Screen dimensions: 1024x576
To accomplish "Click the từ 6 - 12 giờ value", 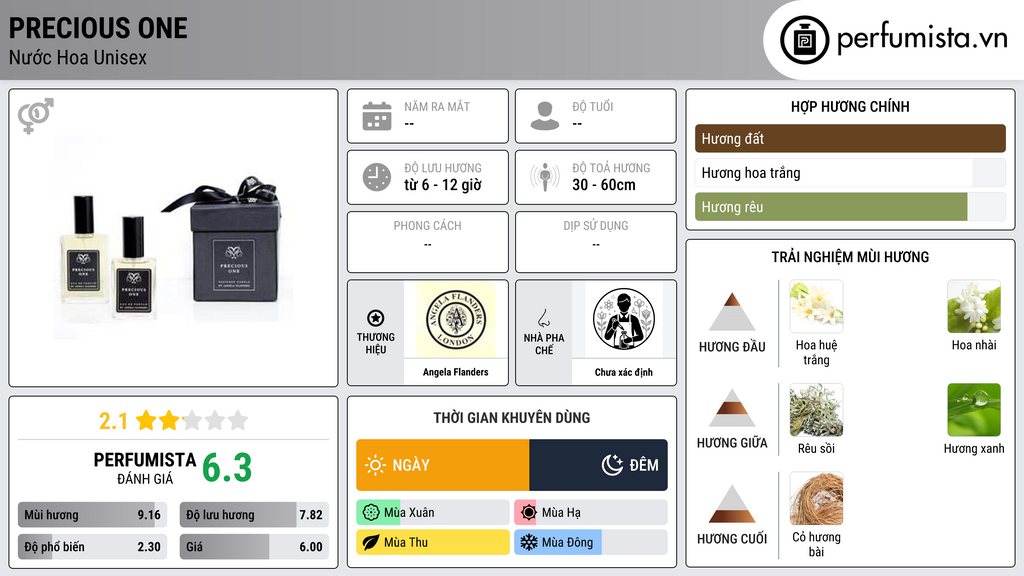I will [x=443, y=185].
